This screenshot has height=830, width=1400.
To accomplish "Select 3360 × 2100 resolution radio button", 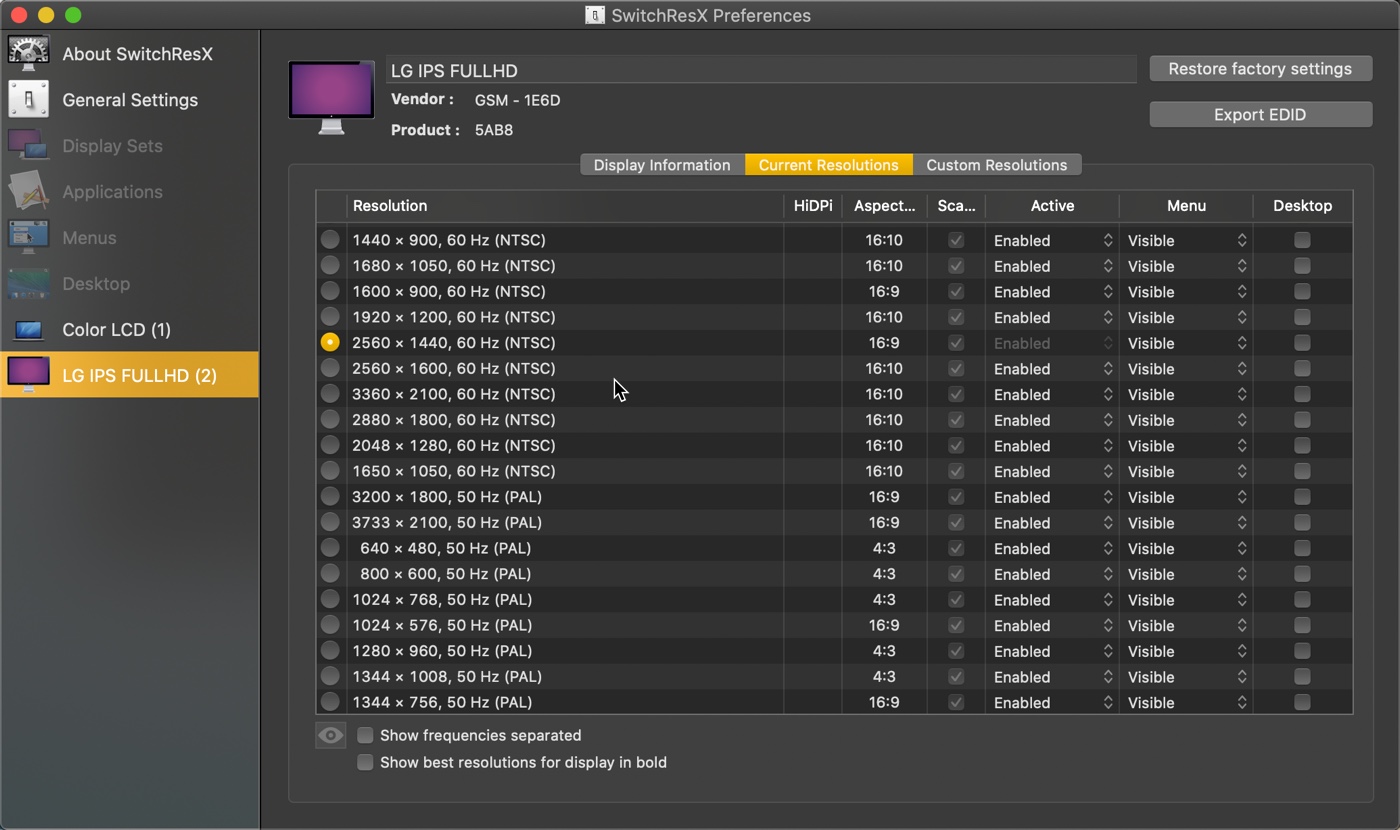I will click(330, 394).
